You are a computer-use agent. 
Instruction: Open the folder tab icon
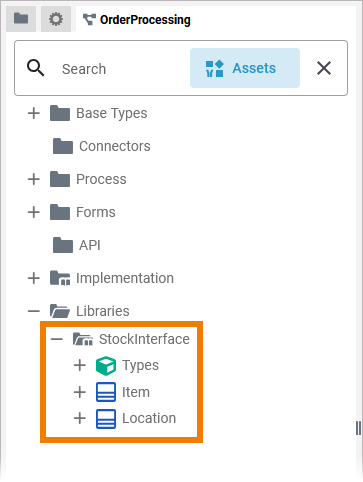21,18
